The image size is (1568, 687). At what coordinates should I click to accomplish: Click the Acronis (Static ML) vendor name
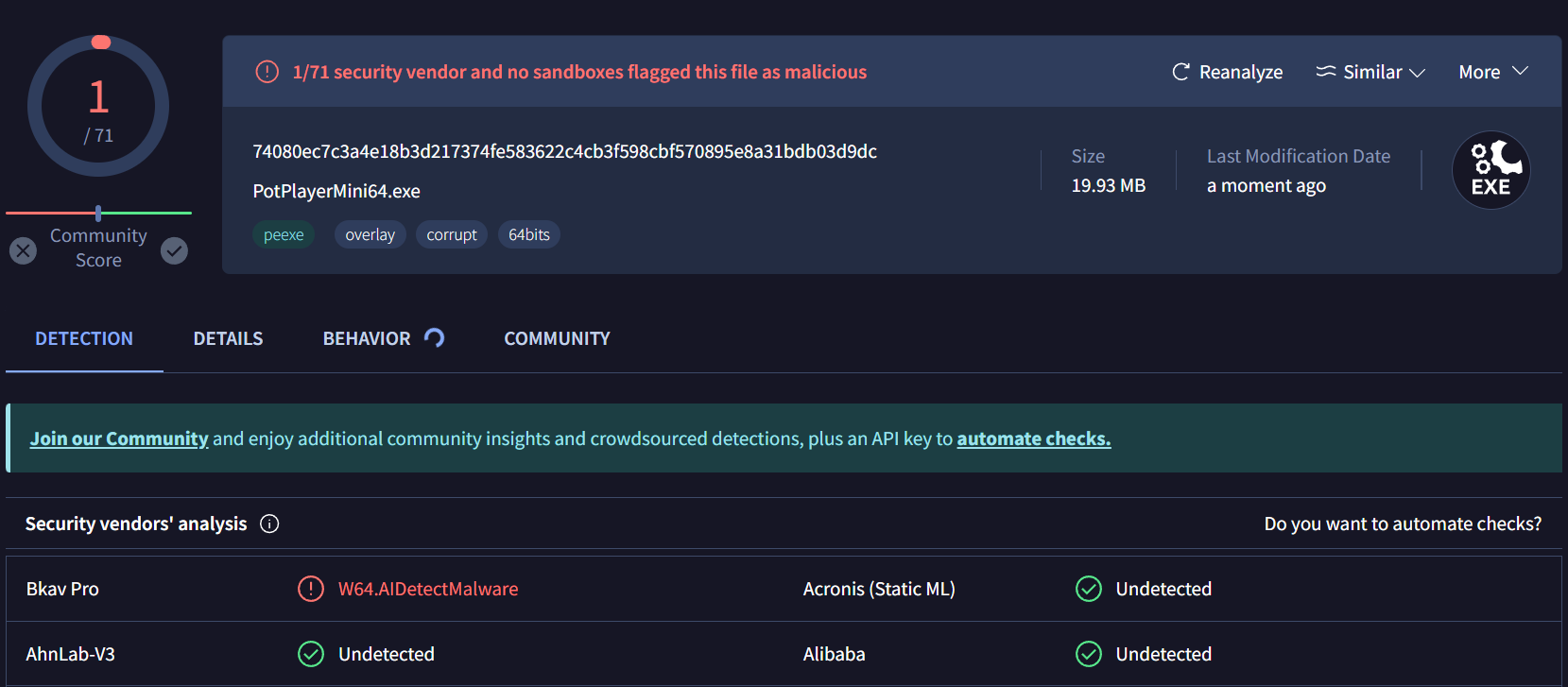[879, 589]
